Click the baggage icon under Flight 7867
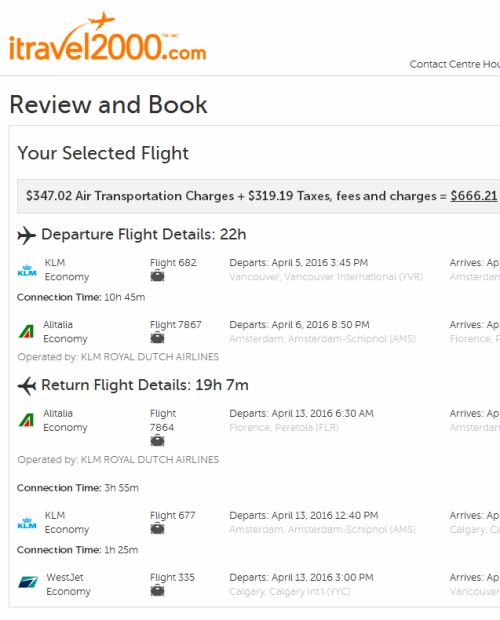Viewport: 500px width, 620px height. [x=157, y=338]
